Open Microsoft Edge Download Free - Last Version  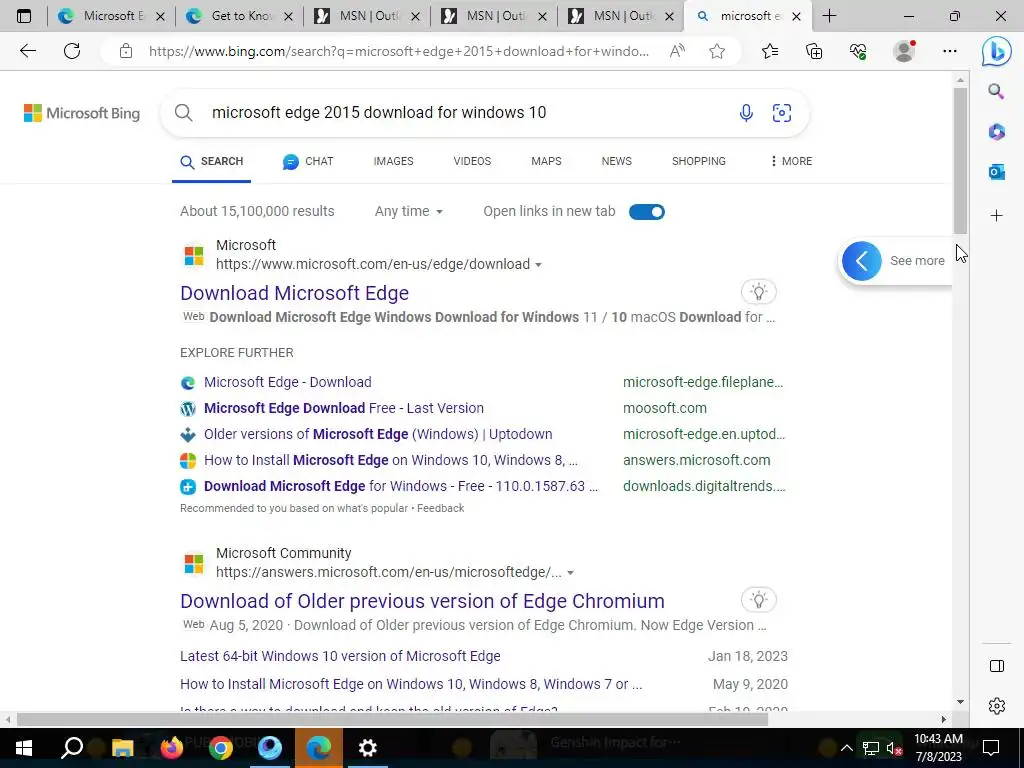(344, 408)
